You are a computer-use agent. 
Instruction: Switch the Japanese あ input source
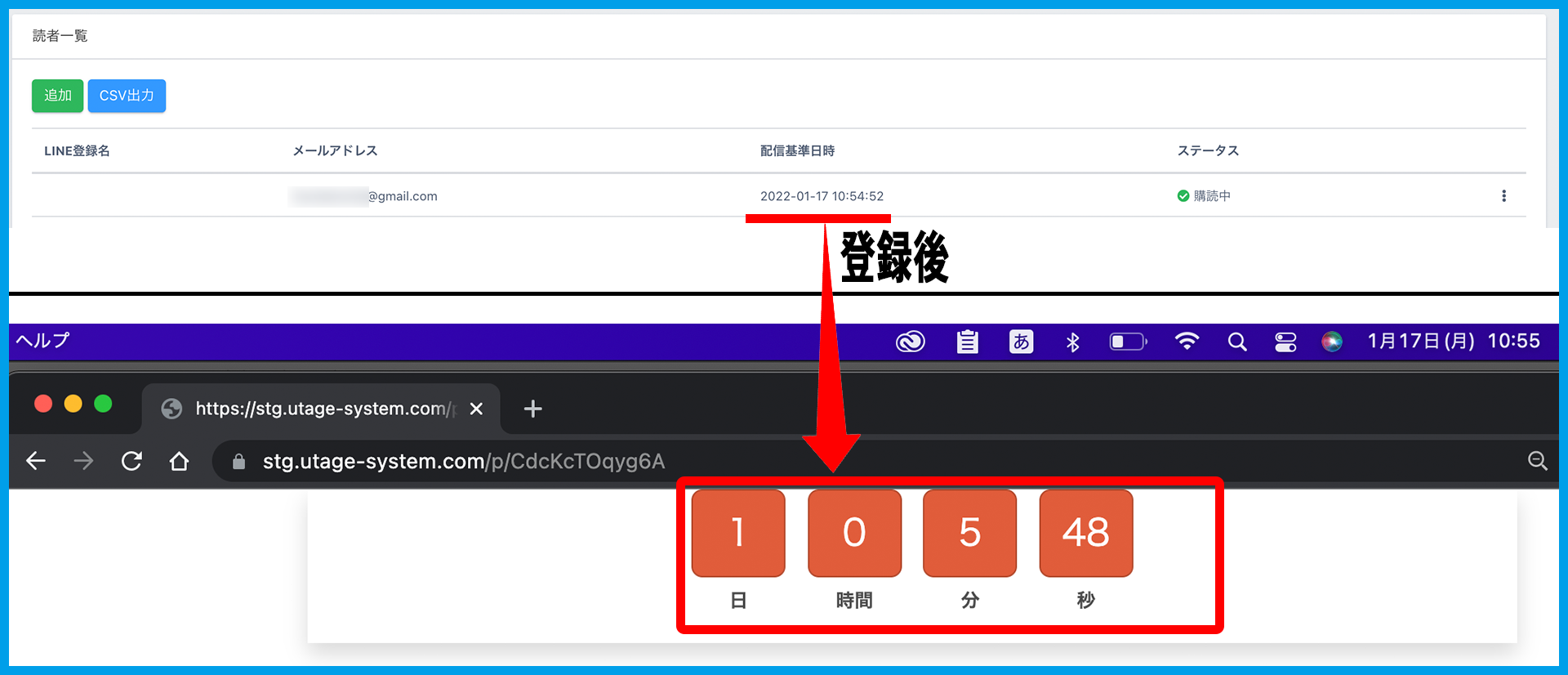[1021, 342]
